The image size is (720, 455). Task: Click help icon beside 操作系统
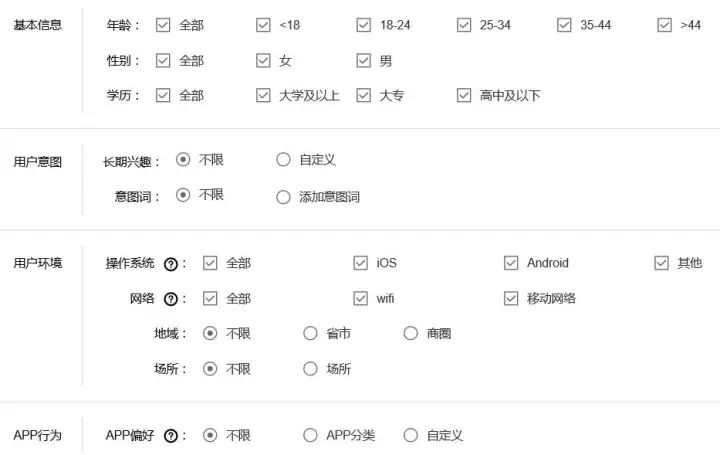[171, 264]
